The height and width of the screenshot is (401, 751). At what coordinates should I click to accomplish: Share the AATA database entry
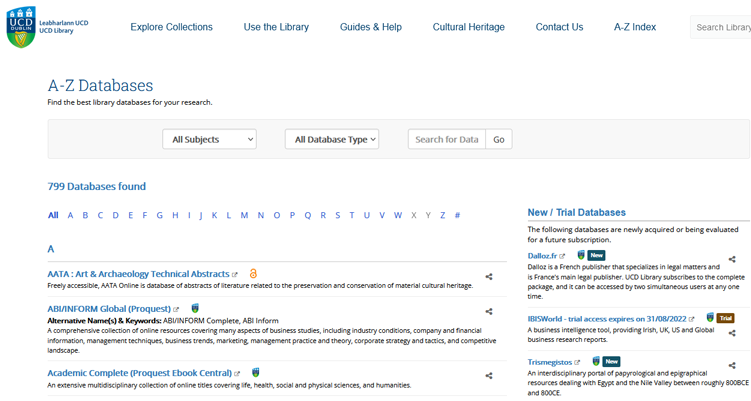point(489,277)
